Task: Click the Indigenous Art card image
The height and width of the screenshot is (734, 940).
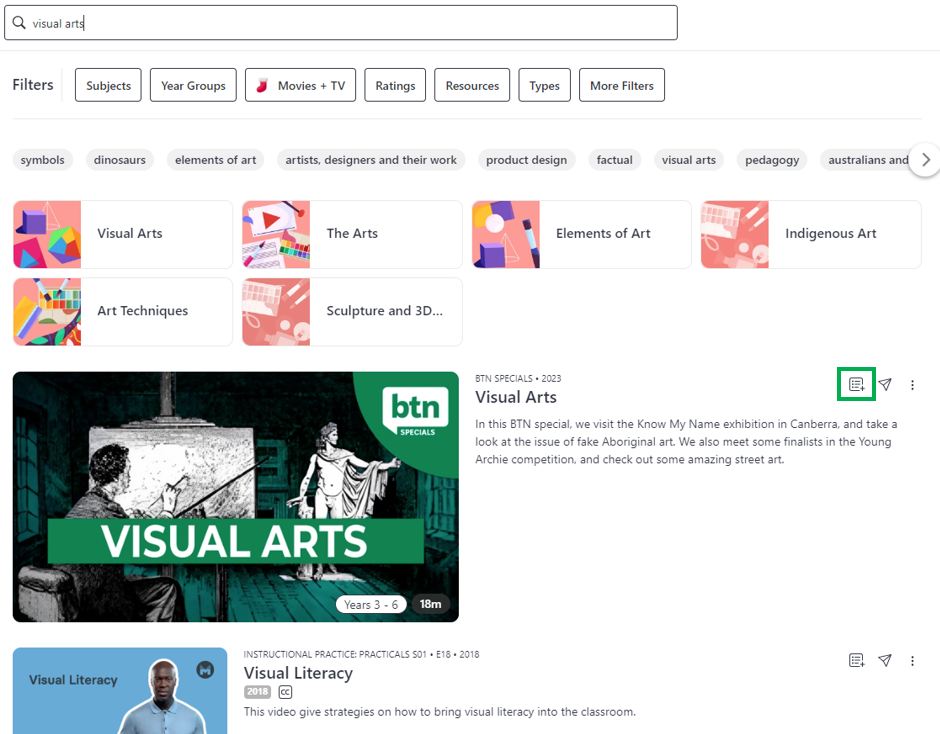Action: (735, 234)
